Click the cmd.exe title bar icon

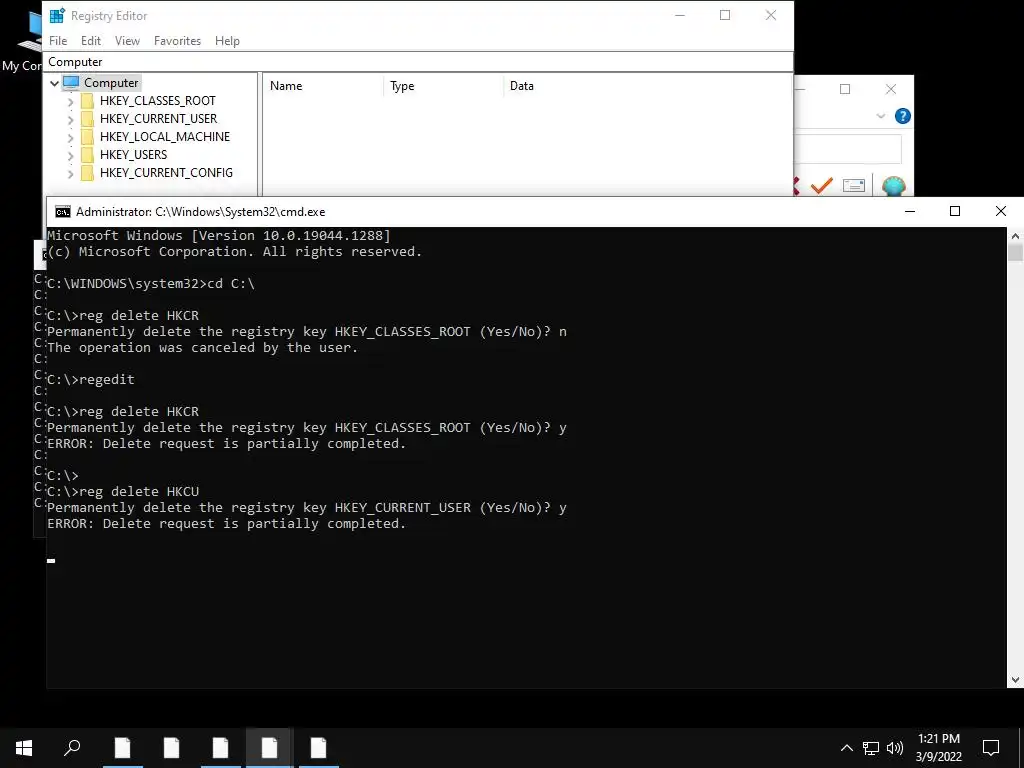pos(63,212)
